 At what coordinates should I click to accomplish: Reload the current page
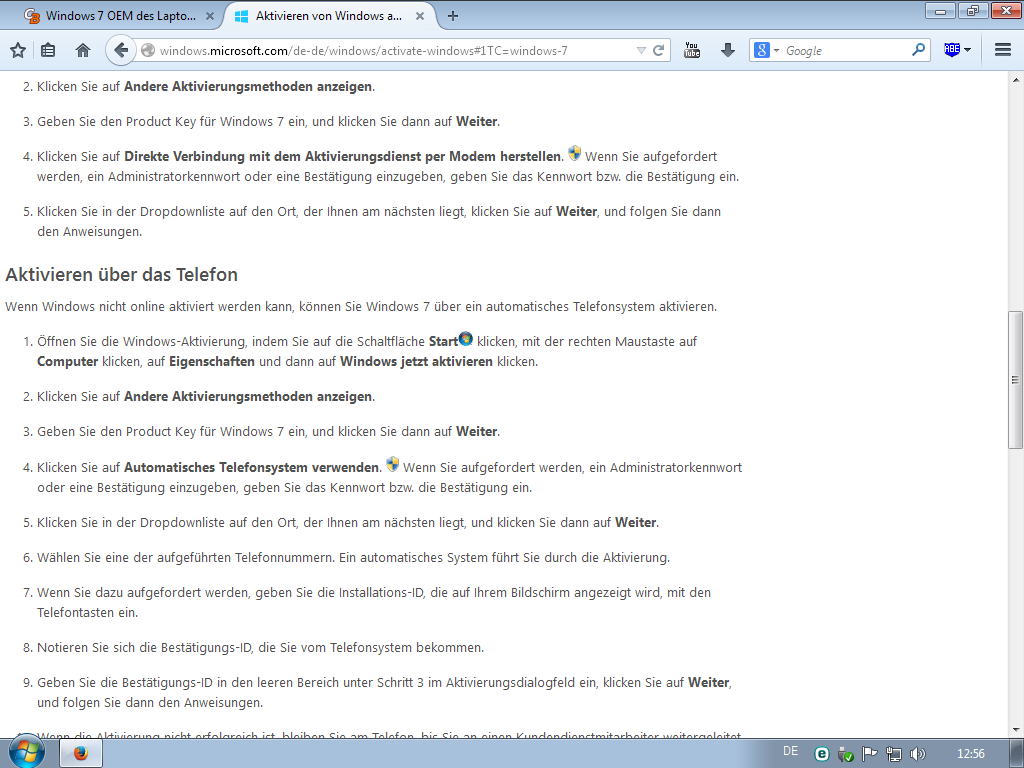point(658,50)
